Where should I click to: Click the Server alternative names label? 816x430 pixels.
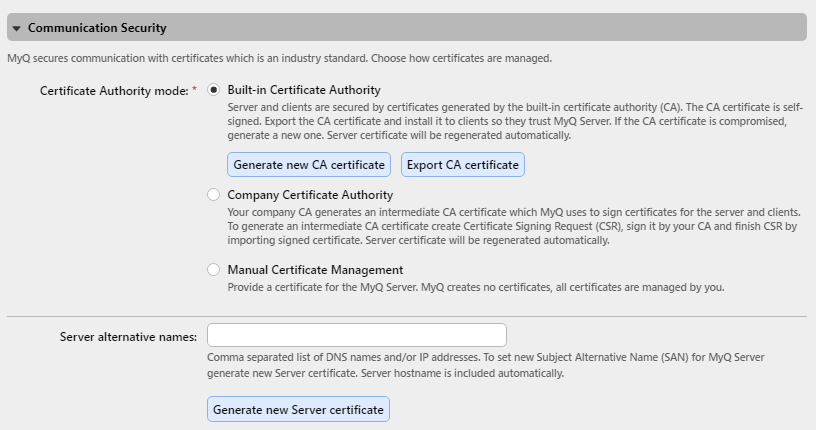coord(129,337)
